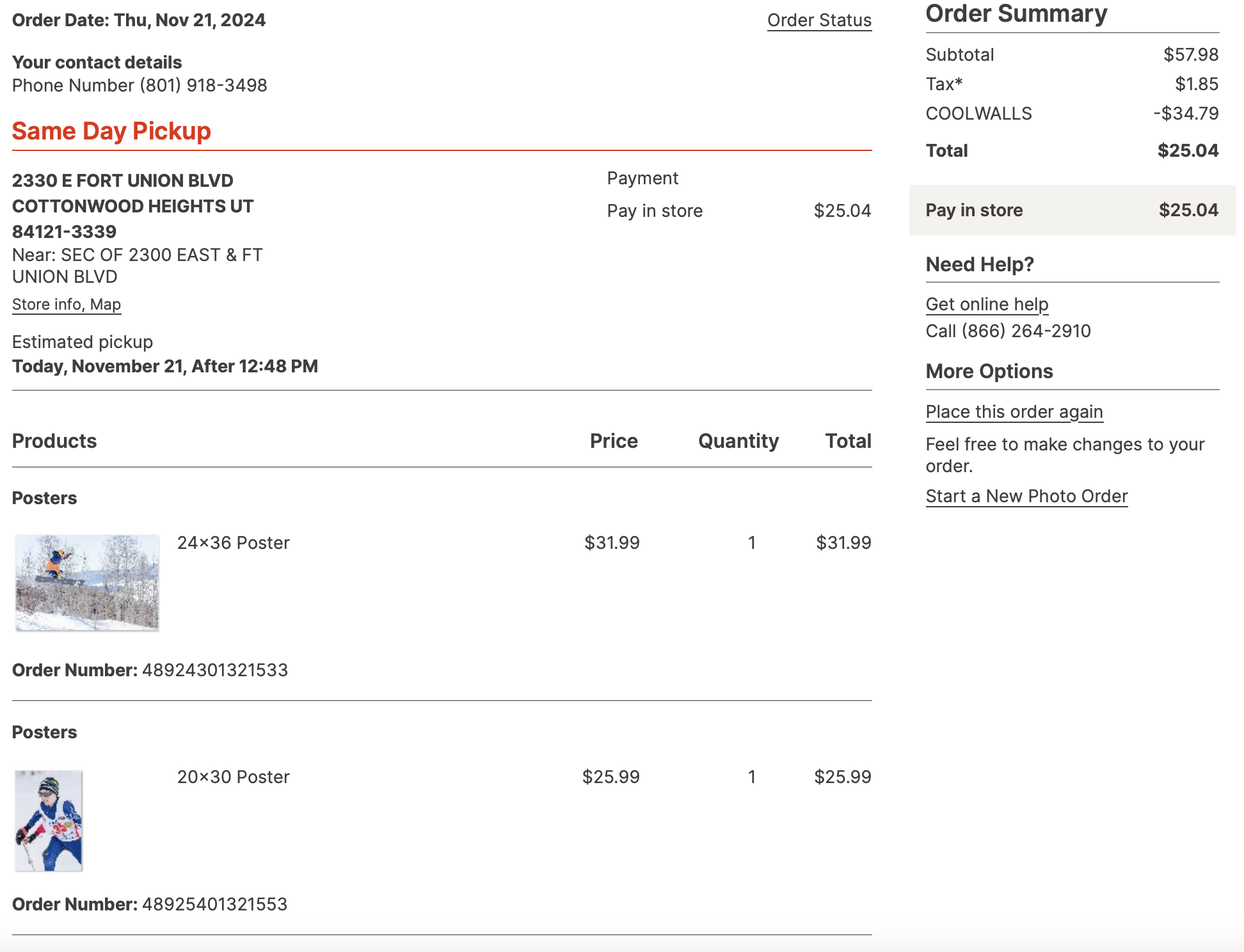Select the 24×36 Poster product name

(x=233, y=543)
